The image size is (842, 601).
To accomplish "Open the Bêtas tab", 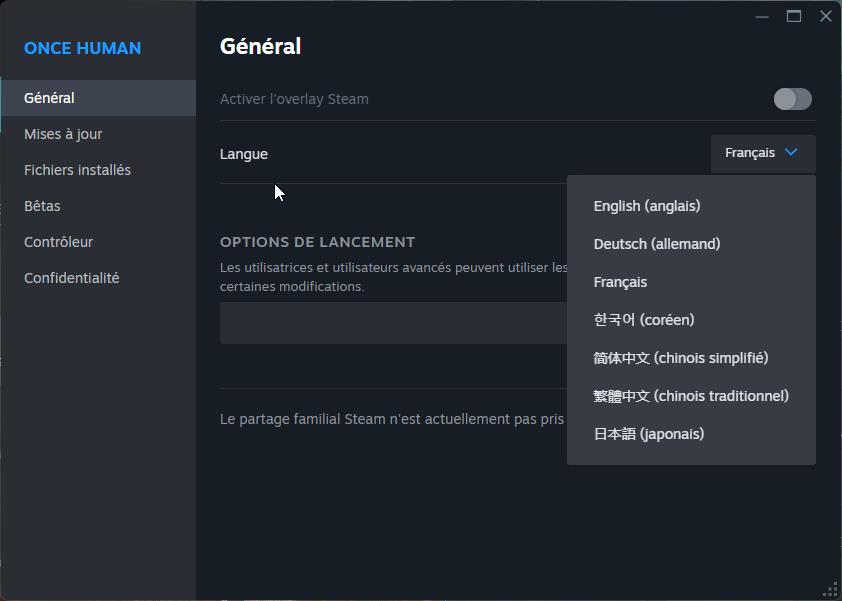I will pos(42,206).
